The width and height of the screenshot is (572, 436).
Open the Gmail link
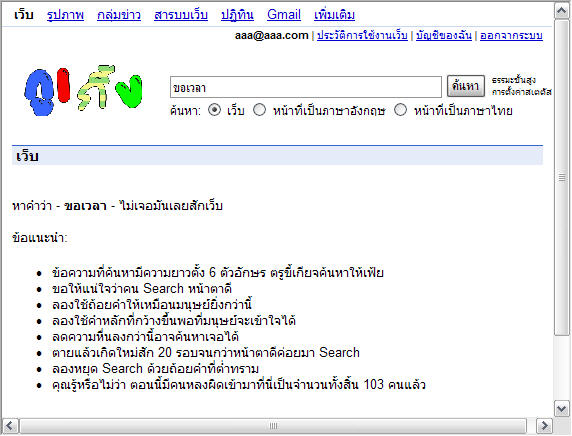(284, 15)
